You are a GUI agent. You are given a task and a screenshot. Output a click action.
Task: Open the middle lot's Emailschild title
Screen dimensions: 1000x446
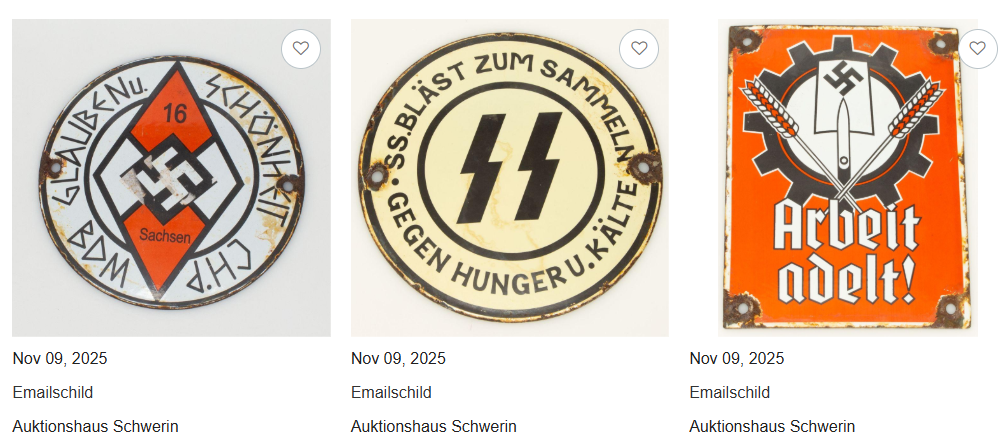click(391, 392)
